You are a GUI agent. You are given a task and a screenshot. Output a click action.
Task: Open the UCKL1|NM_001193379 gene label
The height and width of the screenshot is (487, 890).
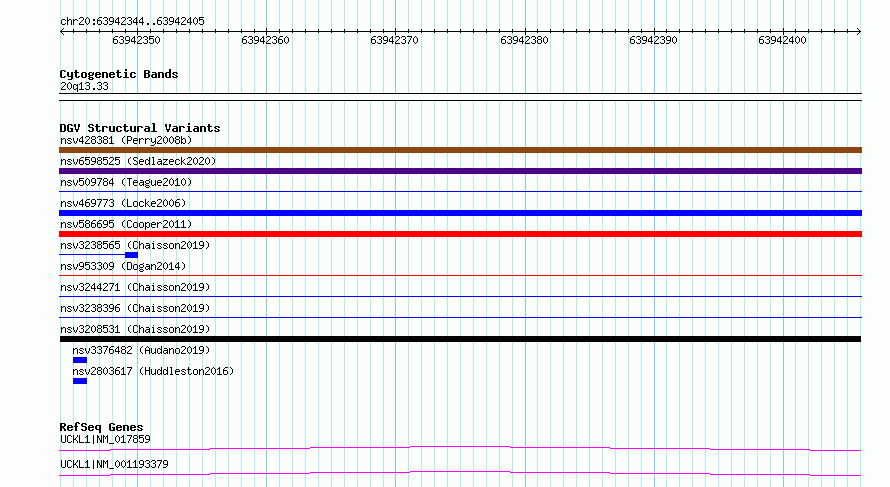point(114,464)
